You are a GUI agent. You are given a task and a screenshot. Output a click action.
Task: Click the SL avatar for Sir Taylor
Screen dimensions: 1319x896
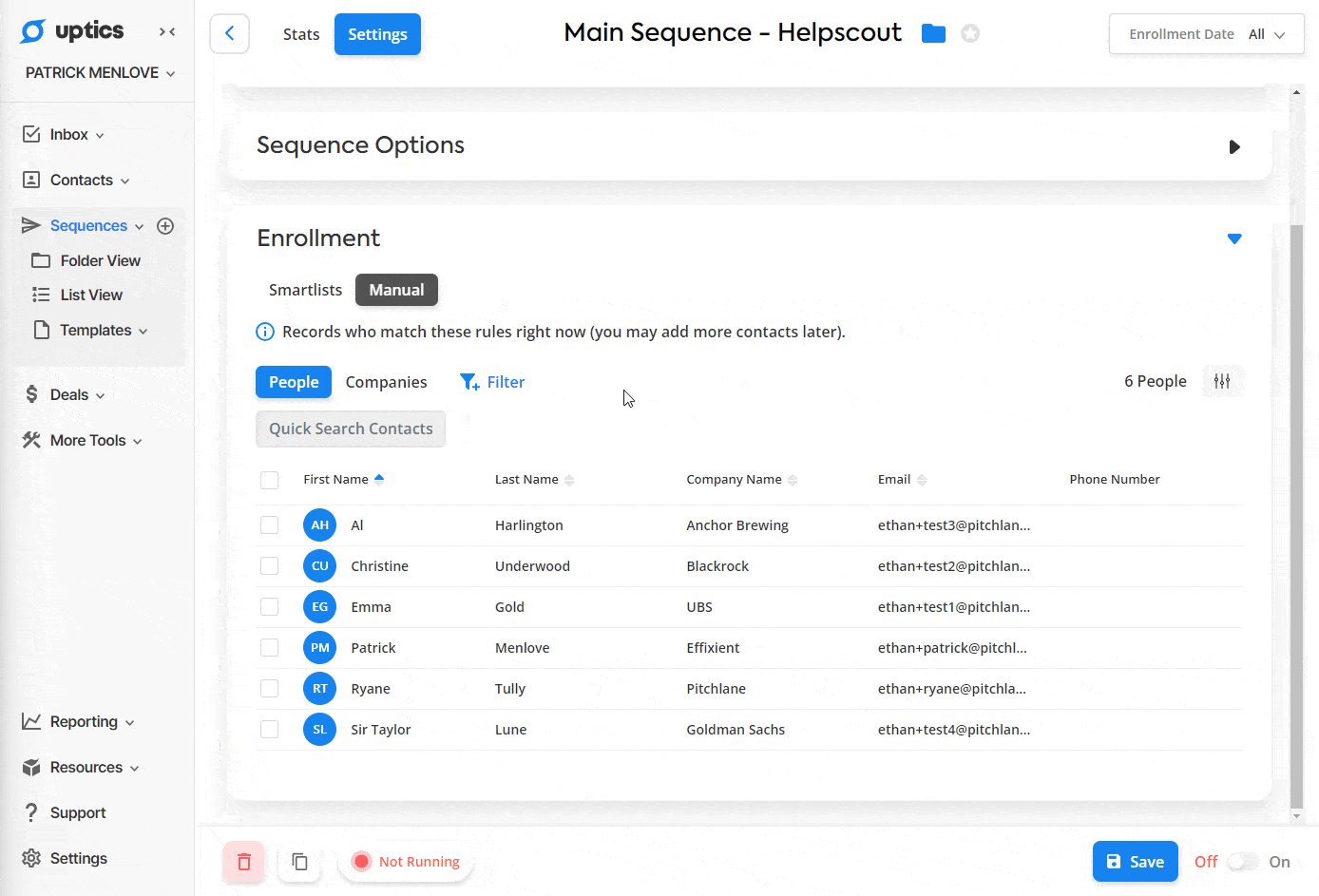point(319,730)
